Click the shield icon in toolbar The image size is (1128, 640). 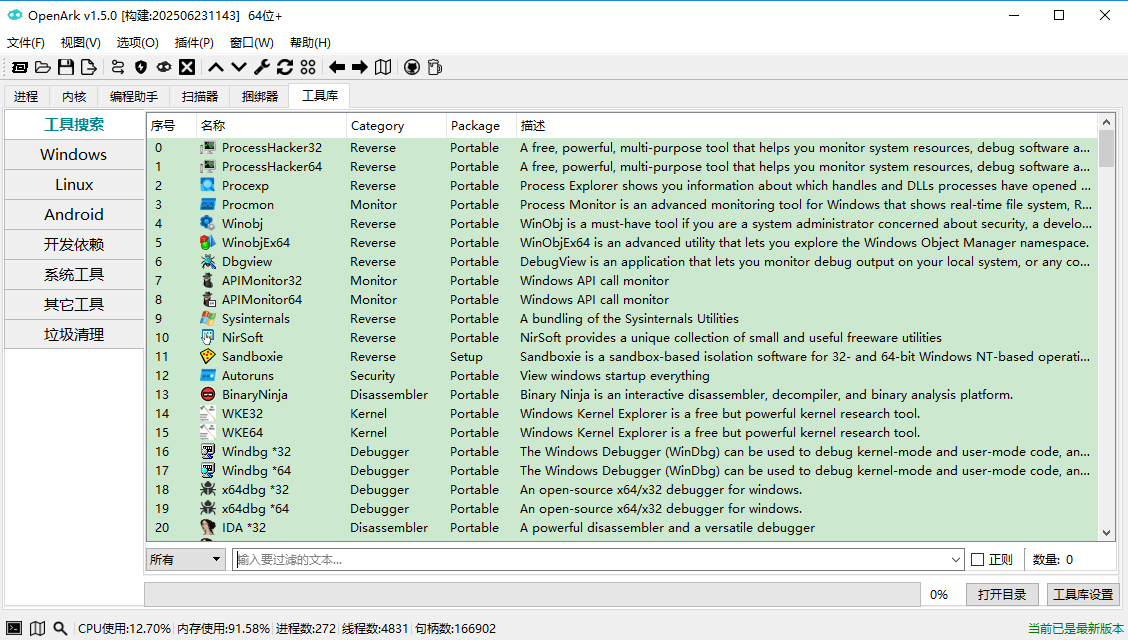point(141,67)
